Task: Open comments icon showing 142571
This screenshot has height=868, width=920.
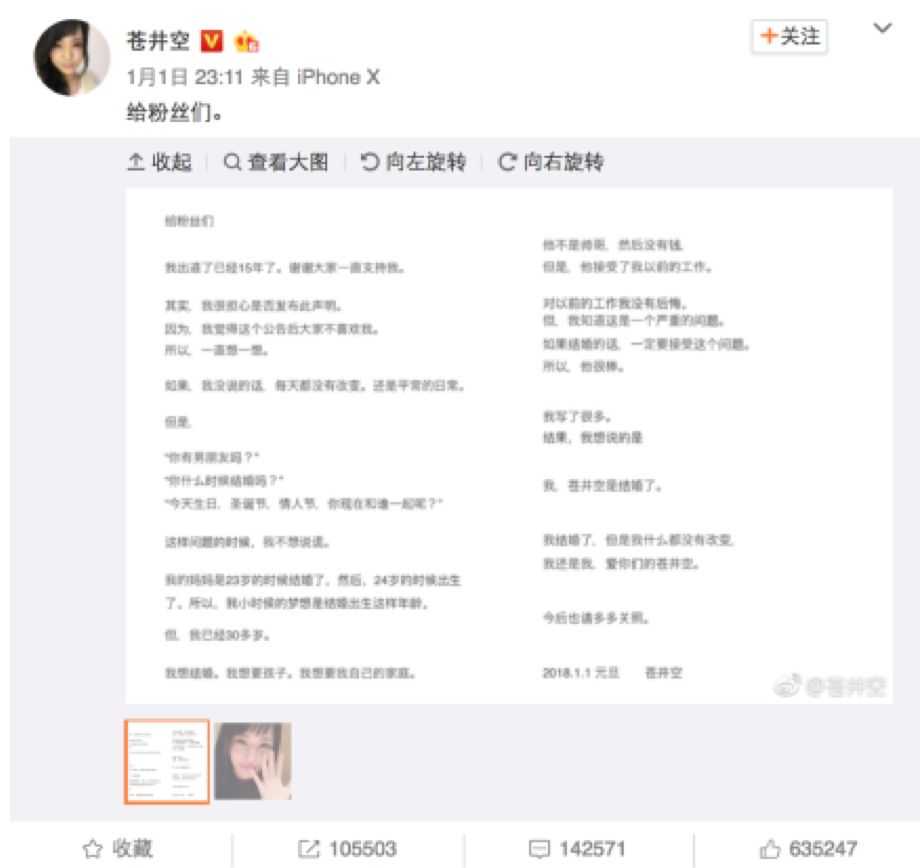Action: click(539, 849)
